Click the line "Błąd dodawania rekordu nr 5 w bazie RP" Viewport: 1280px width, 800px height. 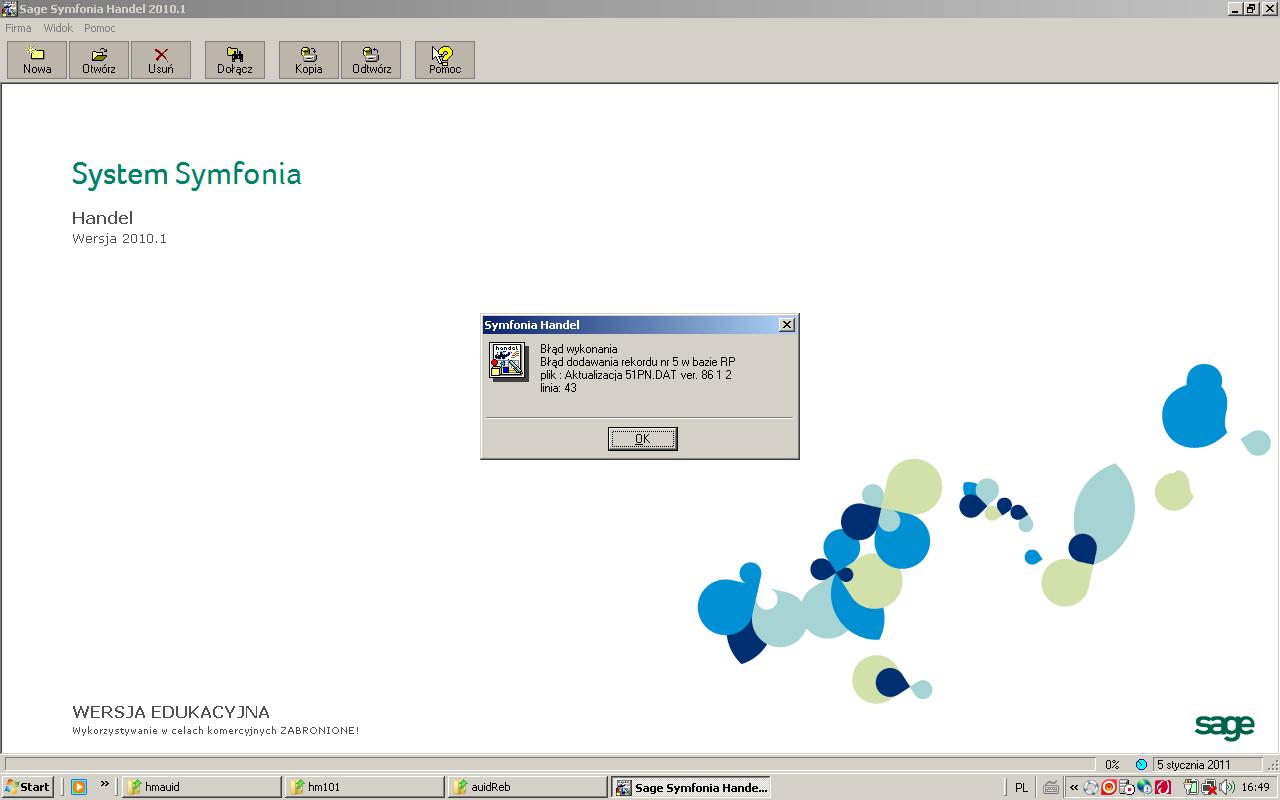pos(637,362)
